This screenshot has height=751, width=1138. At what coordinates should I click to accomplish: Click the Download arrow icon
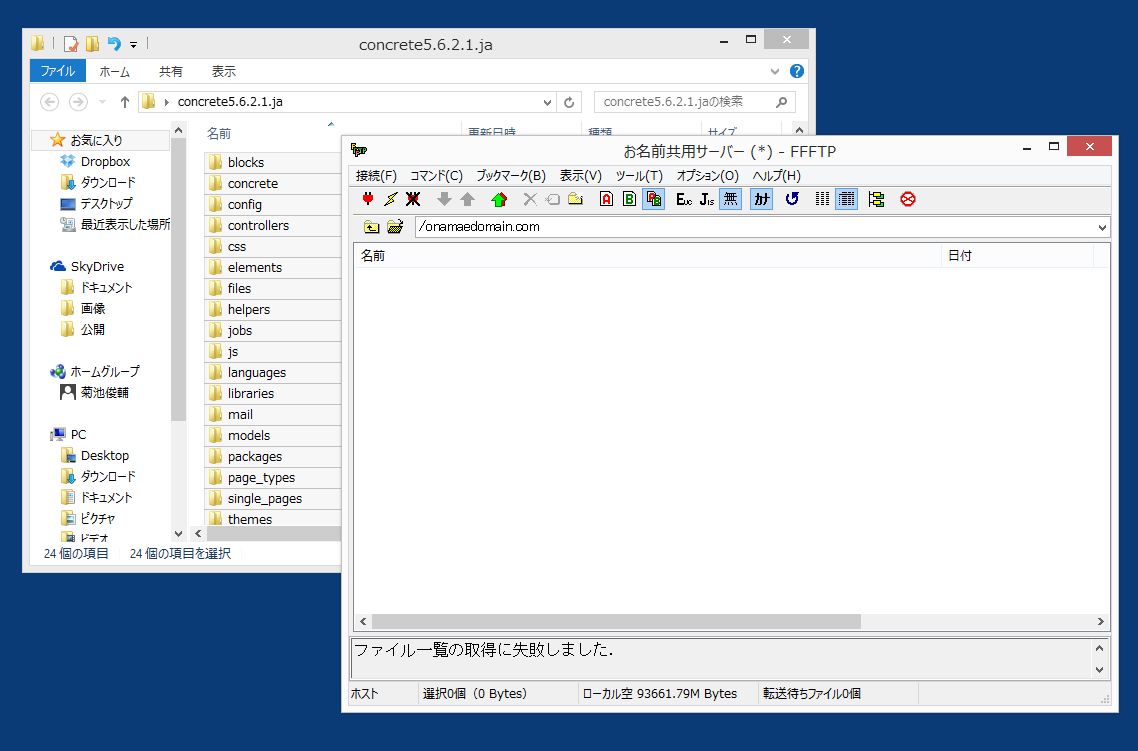pyautogui.click(x=444, y=199)
